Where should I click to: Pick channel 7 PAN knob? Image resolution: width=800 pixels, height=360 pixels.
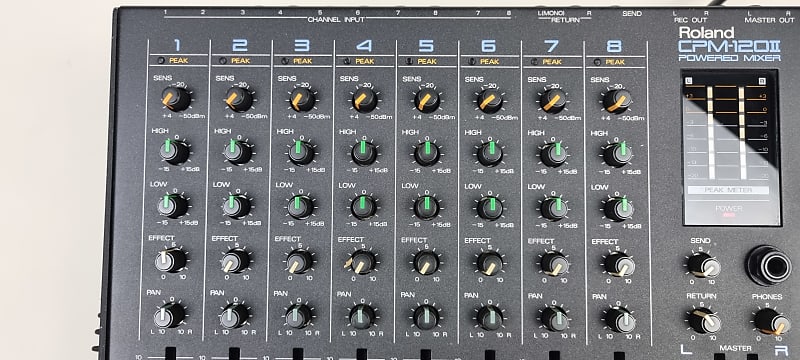[555, 318]
